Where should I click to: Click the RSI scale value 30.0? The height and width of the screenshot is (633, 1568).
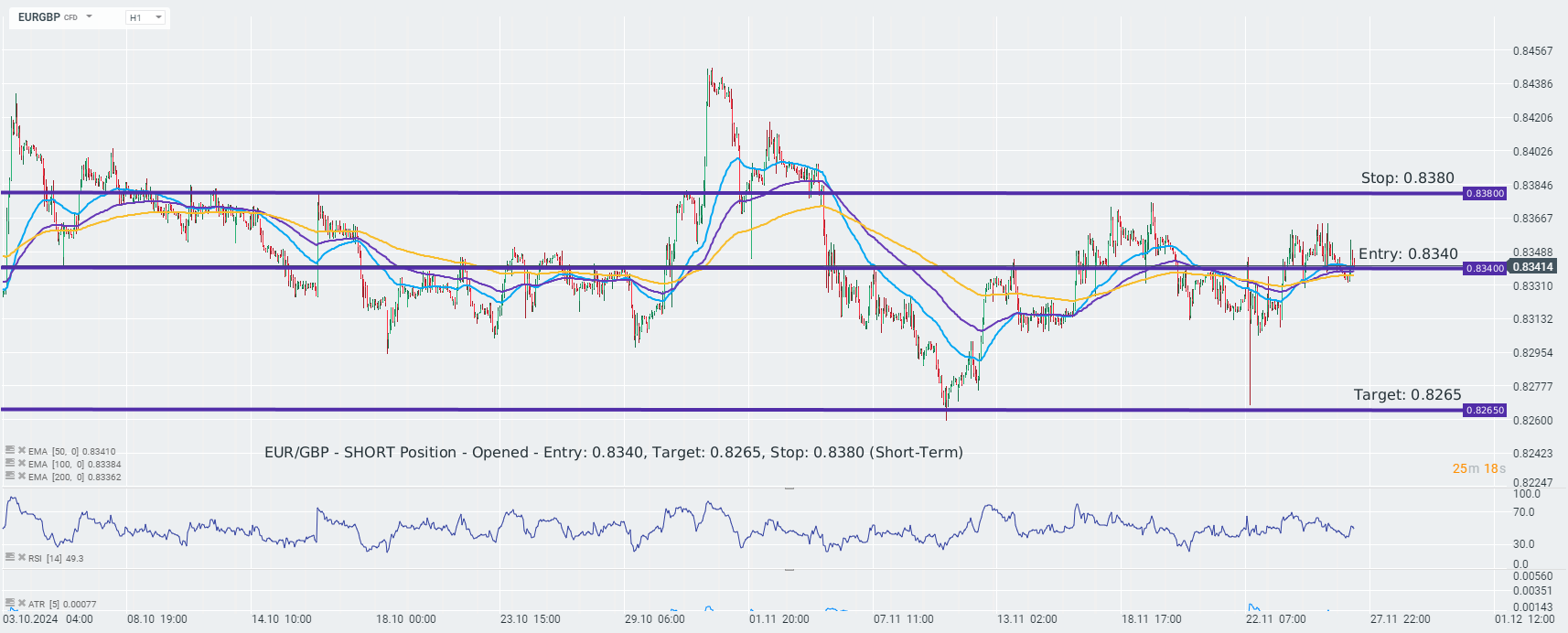pos(1524,544)
